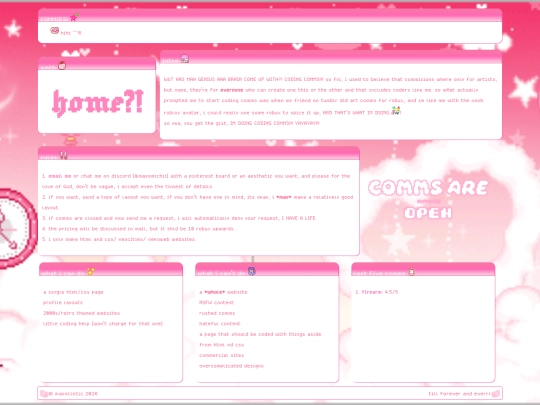Click the star icon beside the commies header
This screenshot has height=405, width=540.
tap(74, 17)
